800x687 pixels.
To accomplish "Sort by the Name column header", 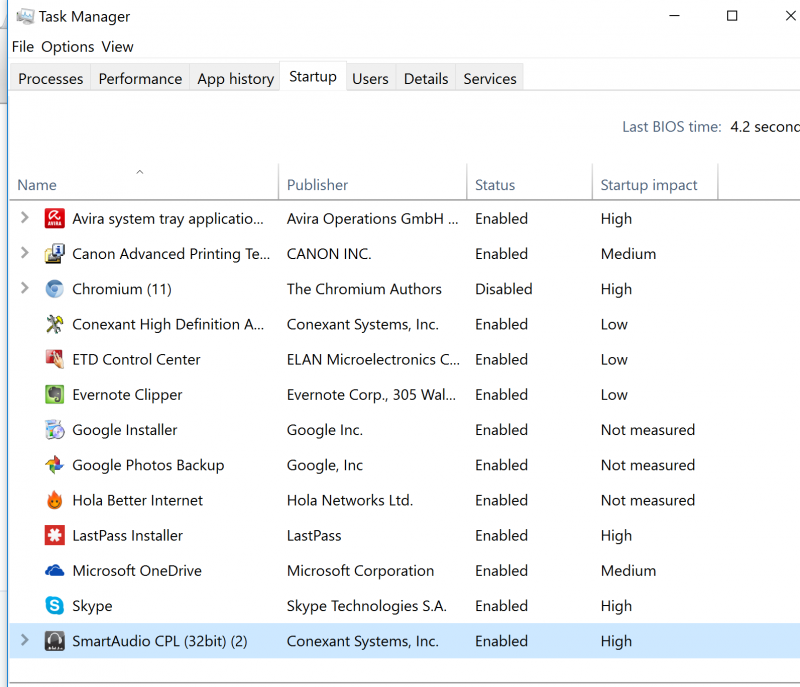I will [x=144, y=182].
